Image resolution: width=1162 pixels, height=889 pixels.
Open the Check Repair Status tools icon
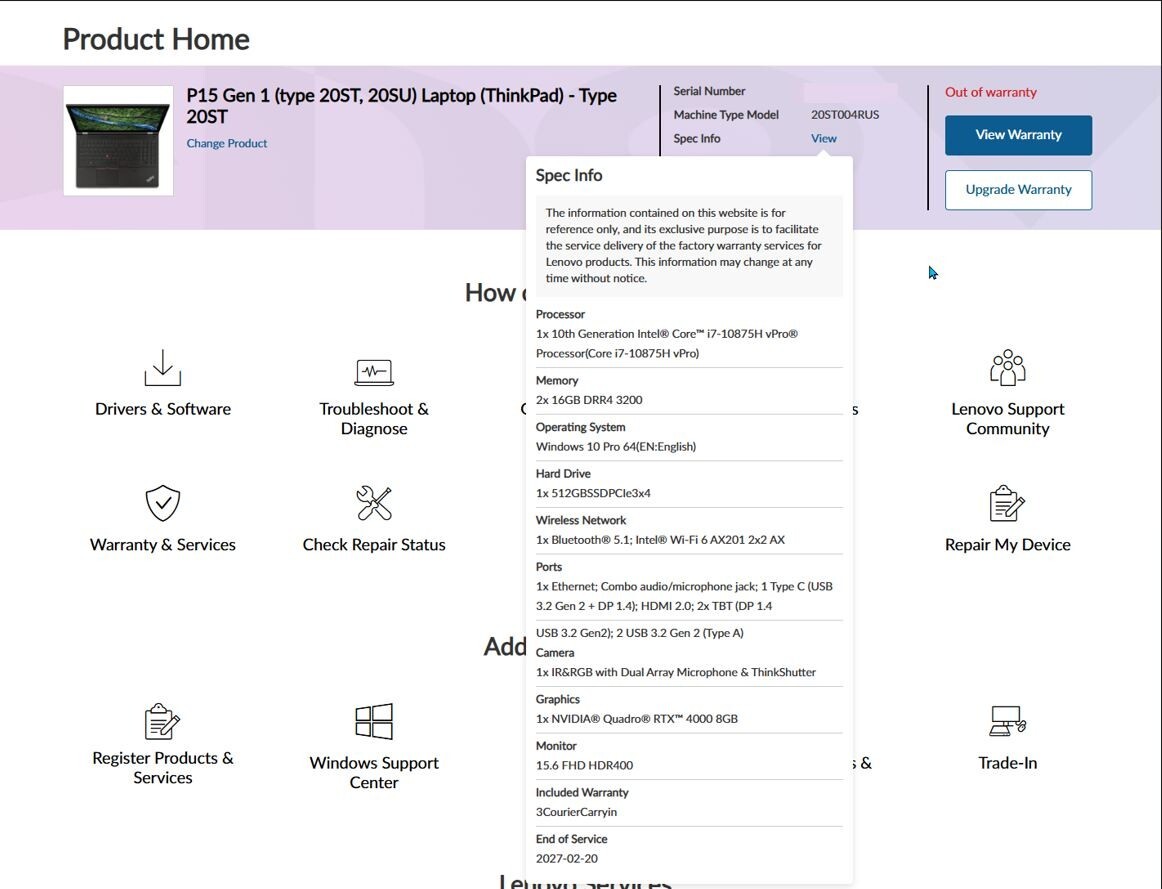coord(374,504)
